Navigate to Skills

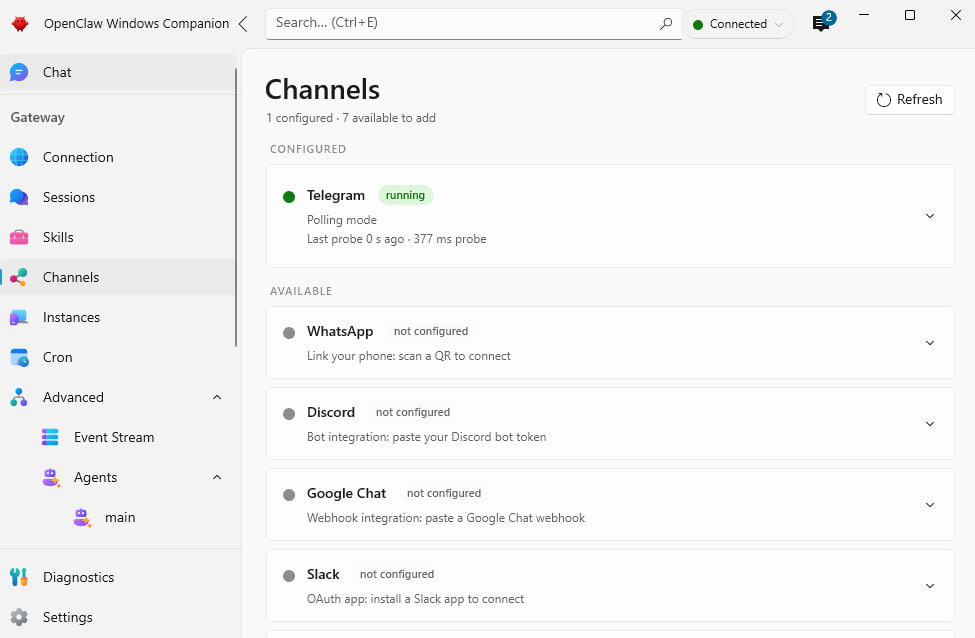(x=118, y=238)
